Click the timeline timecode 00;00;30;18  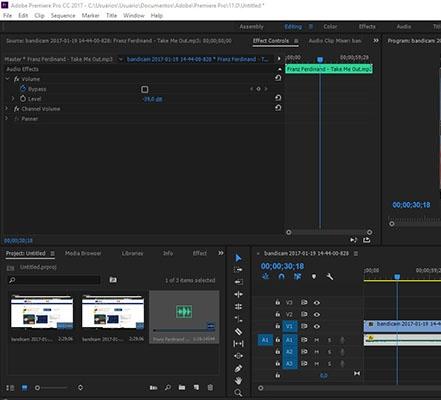pyautogui.click(x=283, y=266)
